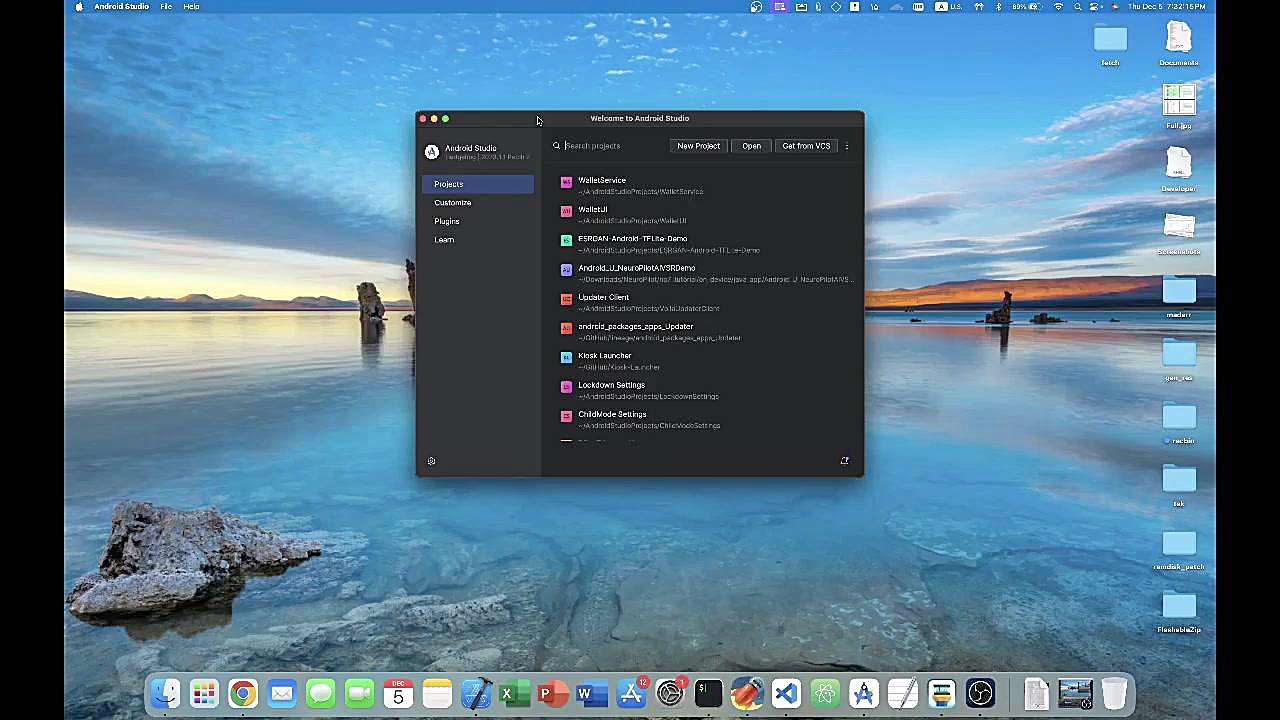The width and height of the screenshot is (1280, 720).
Task: Open the Android Studio menu
Action: 121,6
